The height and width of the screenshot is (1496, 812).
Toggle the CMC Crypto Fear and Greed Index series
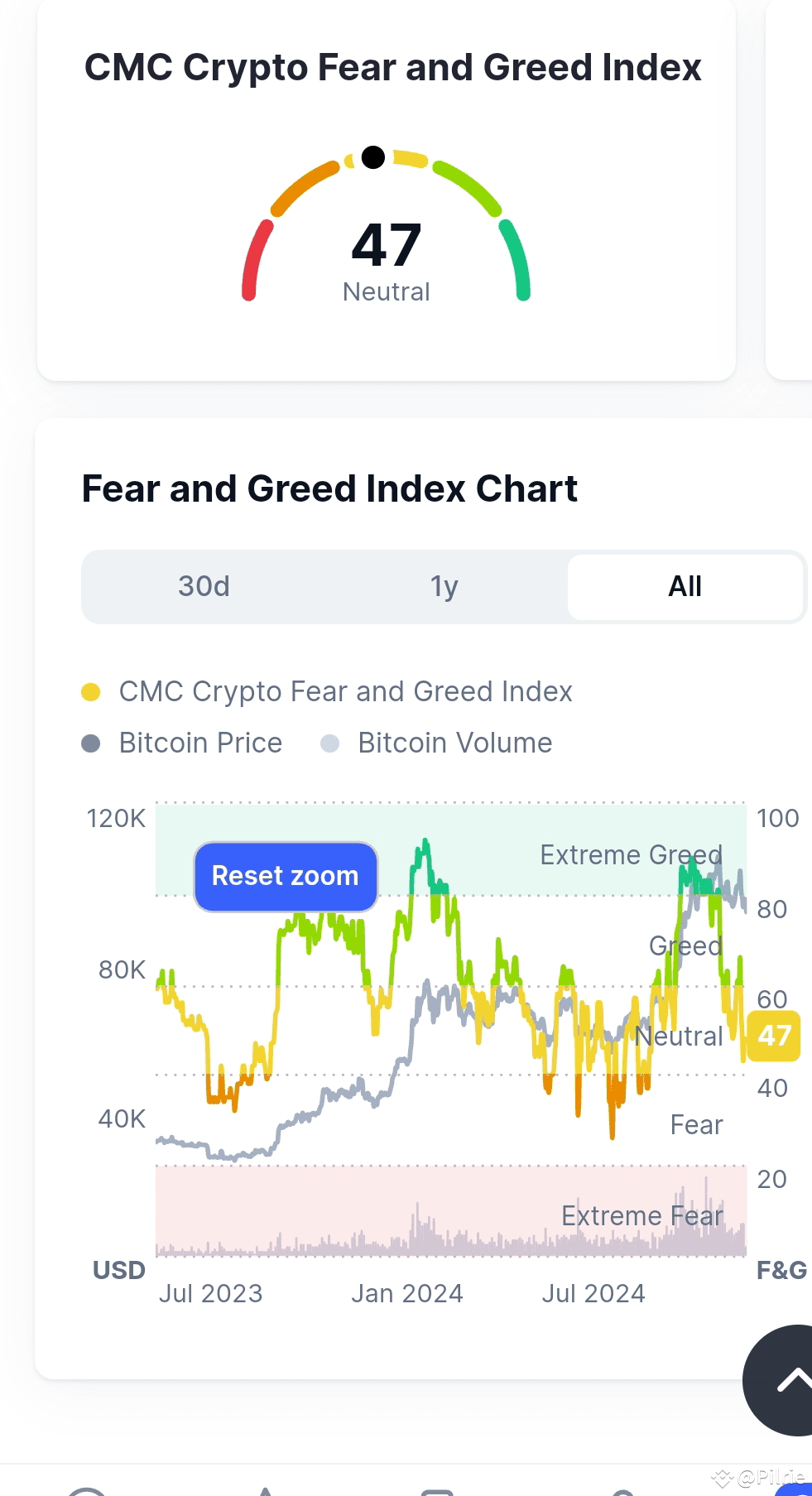(346, 692)
